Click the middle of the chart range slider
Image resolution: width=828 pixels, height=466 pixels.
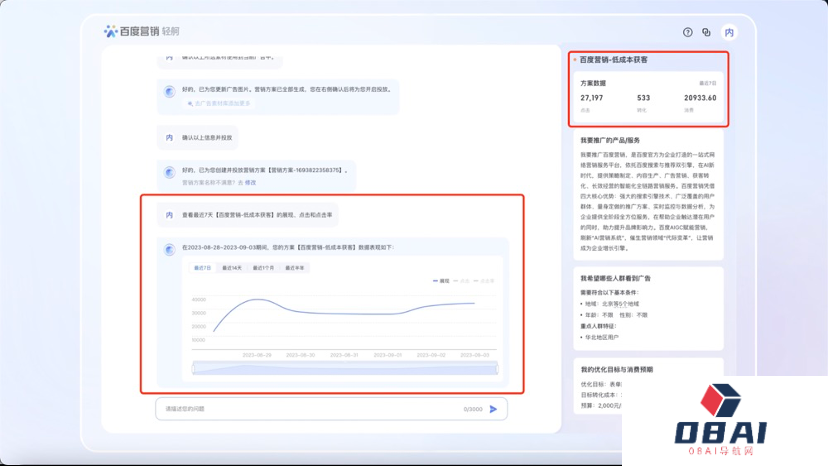(x=345, y=369)
